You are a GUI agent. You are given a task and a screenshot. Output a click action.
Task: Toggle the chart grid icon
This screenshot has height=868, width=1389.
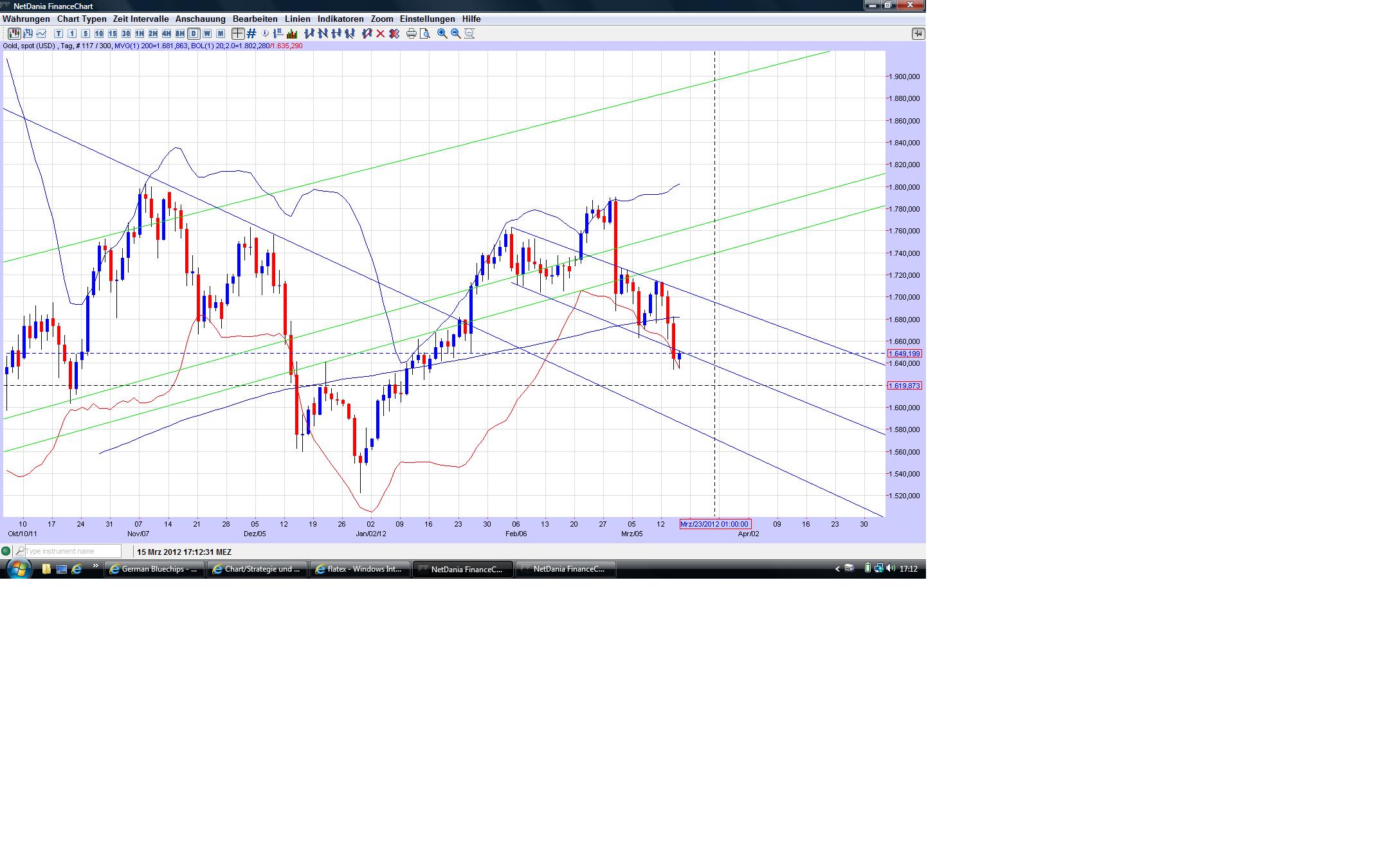tap(251, 33)
